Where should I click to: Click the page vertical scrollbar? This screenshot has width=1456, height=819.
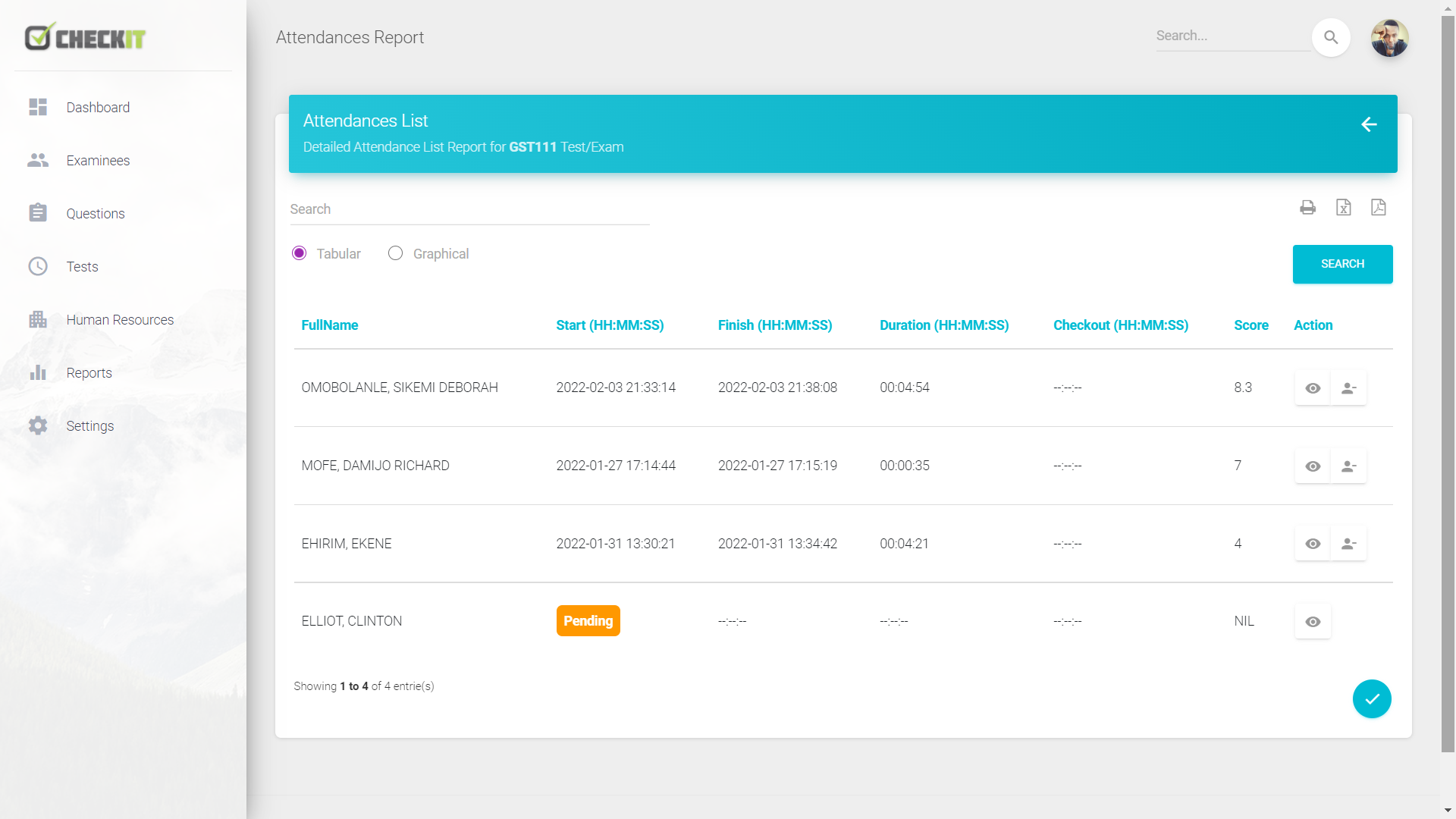1448,384
